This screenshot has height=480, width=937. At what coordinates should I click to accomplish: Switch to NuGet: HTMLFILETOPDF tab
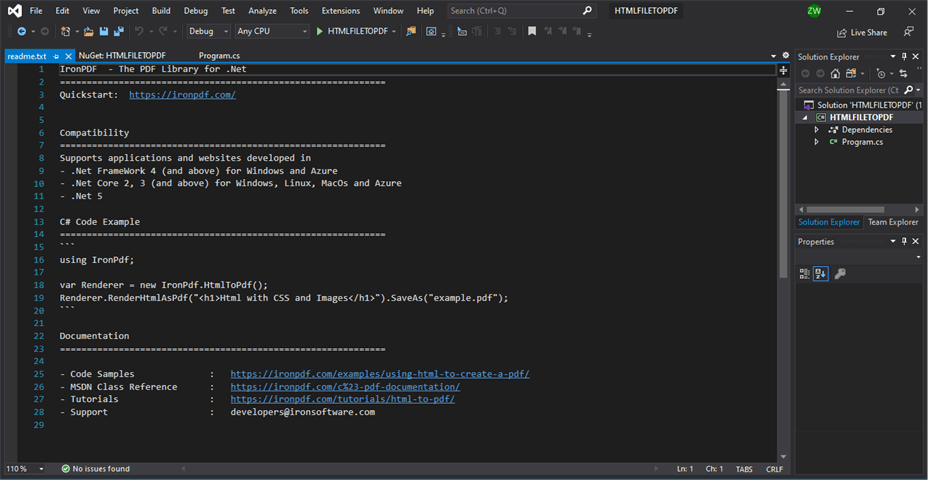click(x=123, y=56)
